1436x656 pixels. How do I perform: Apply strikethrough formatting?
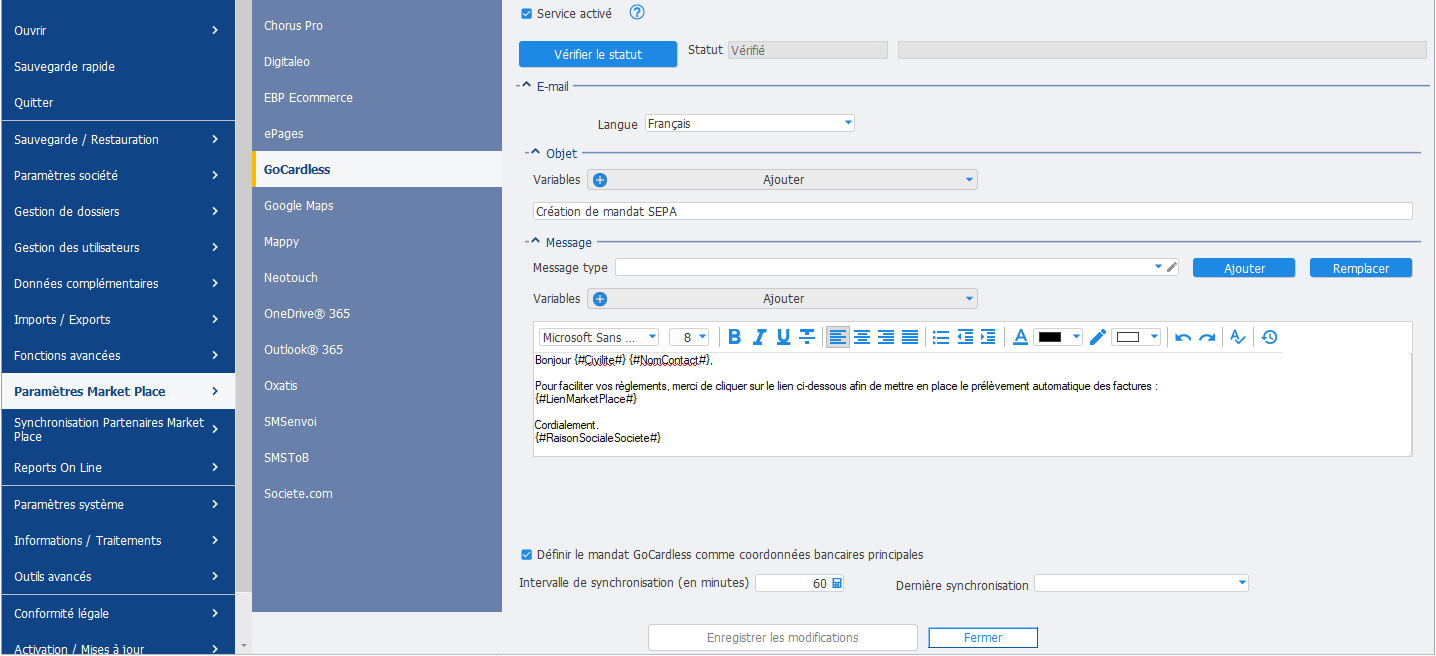pyautogui.click(x=807, y=337)
